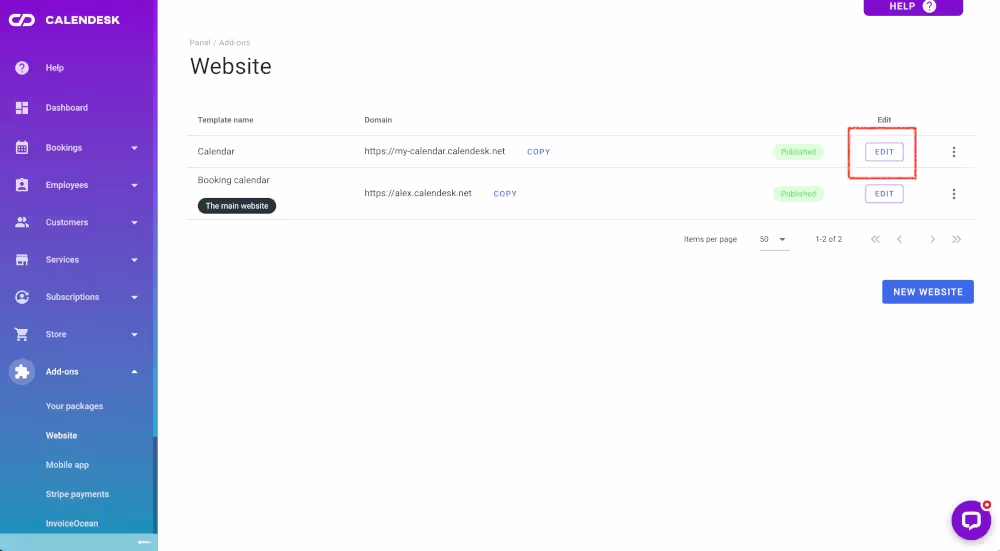Expand the Employees submenu arrow

click(134, 186)
